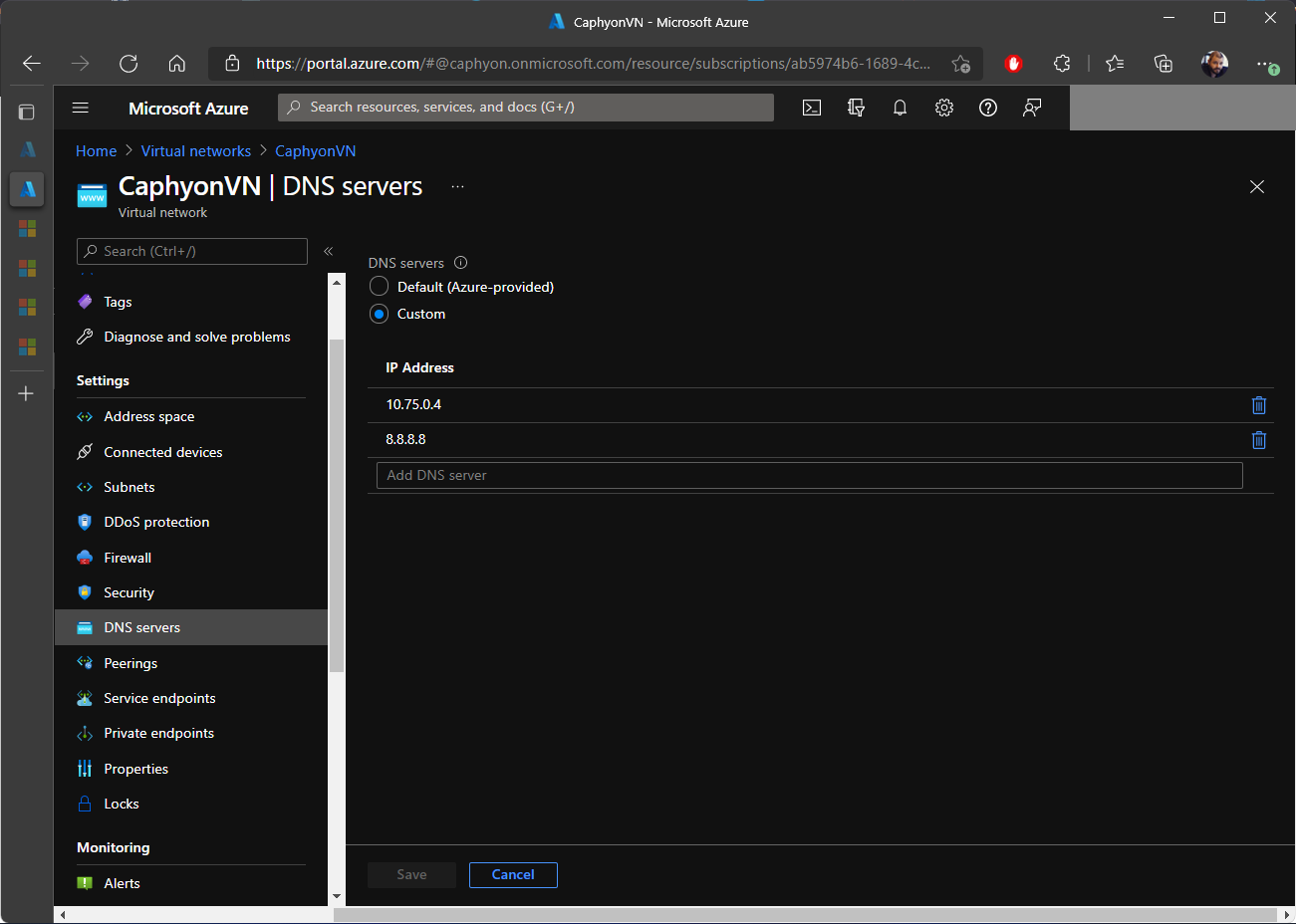
Task: Select the active Azure vertical tab icon
Action: (27, 188)
